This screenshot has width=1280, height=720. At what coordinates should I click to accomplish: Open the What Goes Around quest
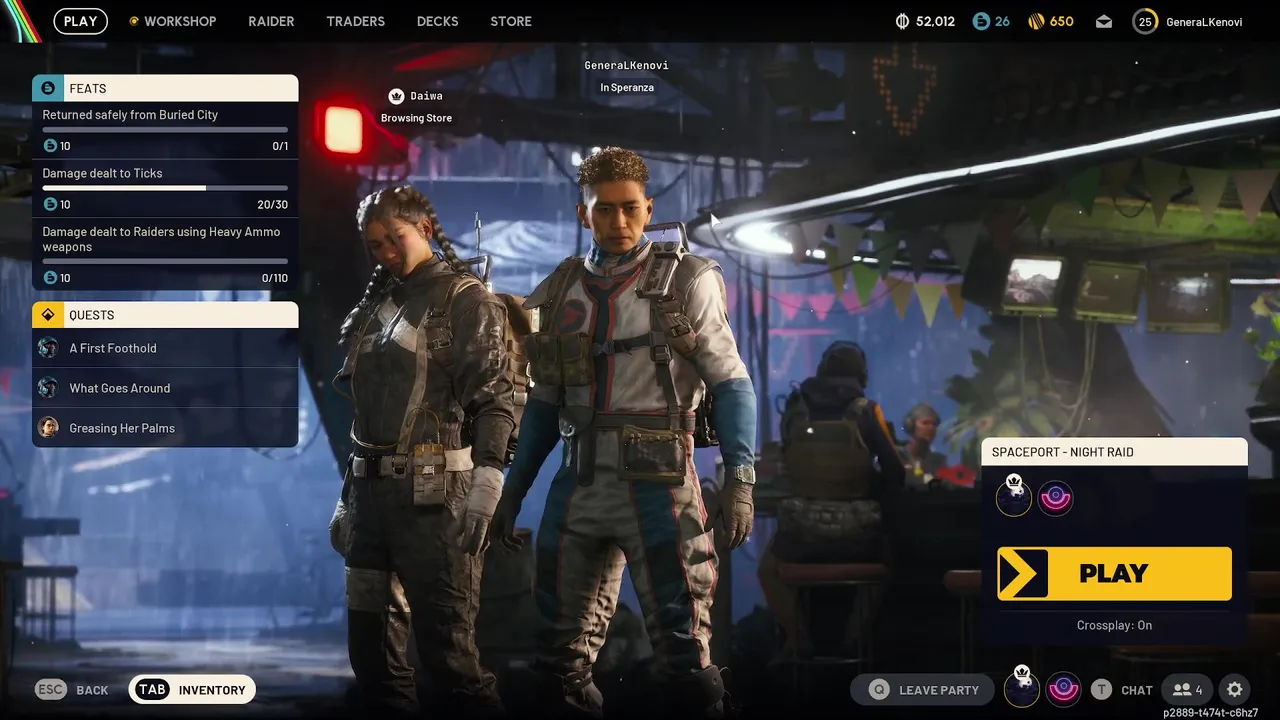point(165,388)
